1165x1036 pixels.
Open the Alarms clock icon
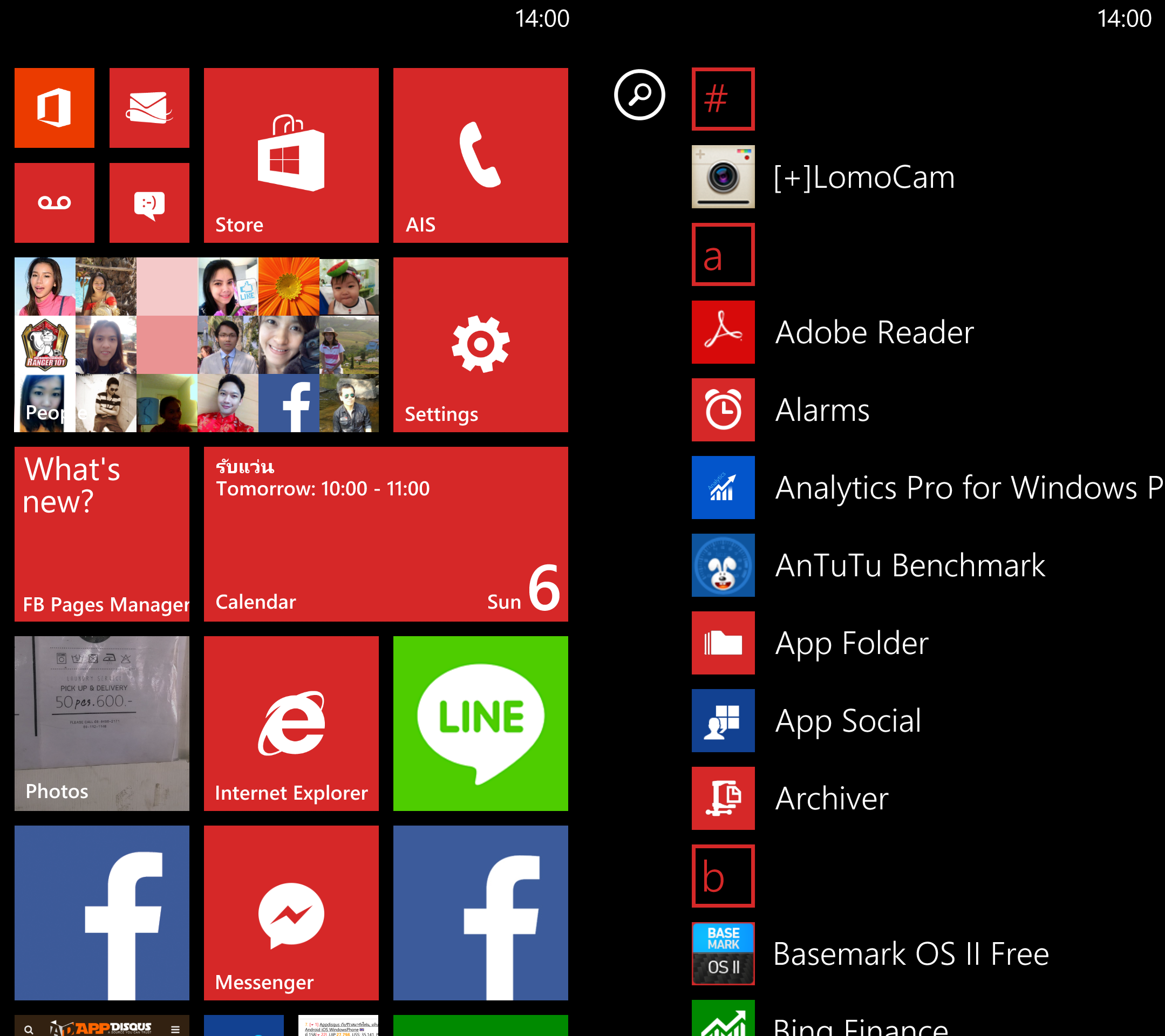723,410
